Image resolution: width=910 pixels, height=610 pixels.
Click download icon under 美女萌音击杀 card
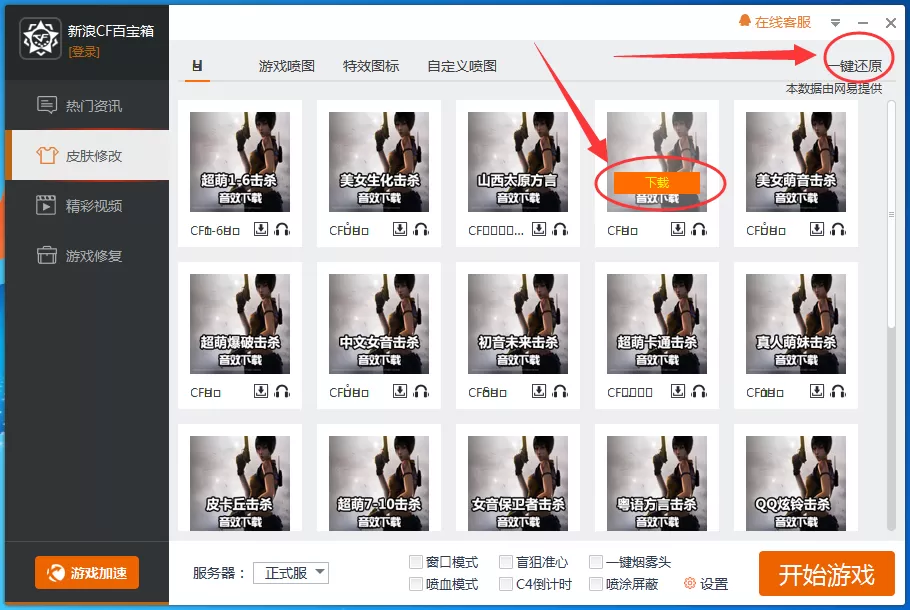pyautogui.click(x=817, y=229)
